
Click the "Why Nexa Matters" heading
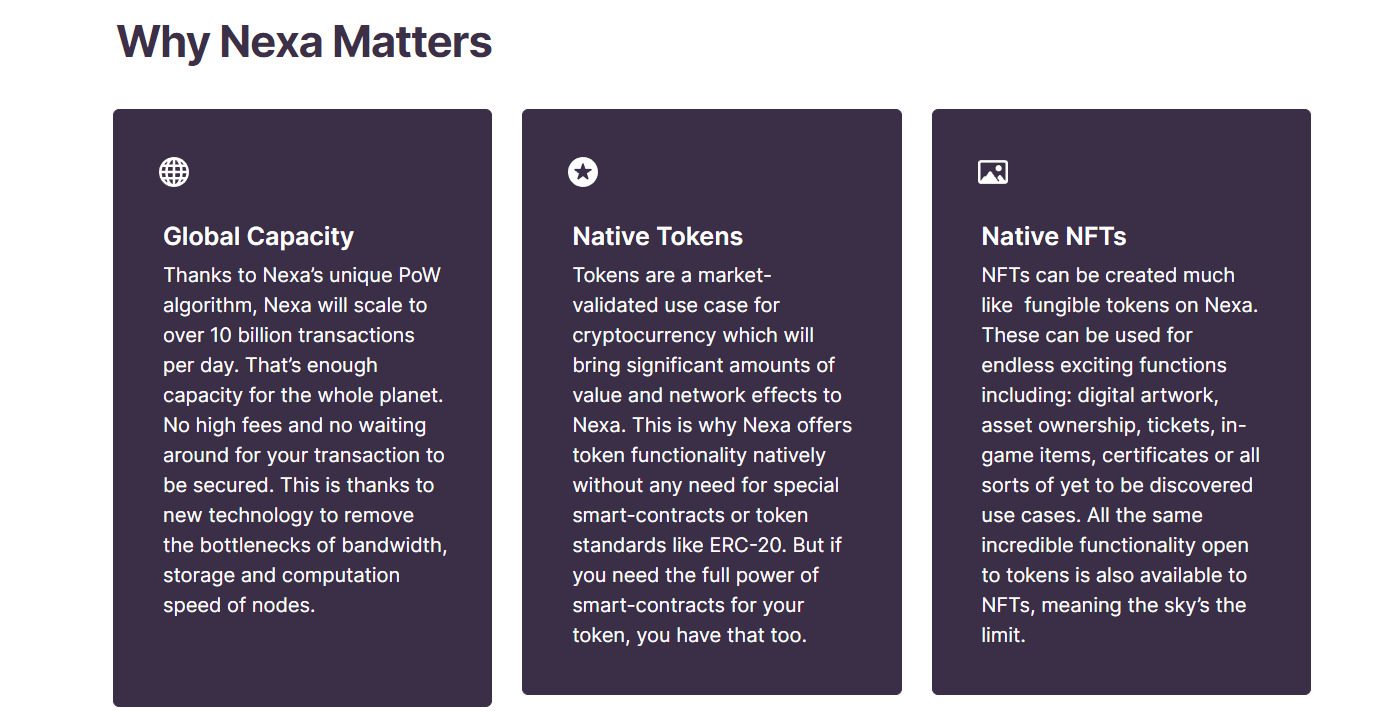[x=304, y=43]
